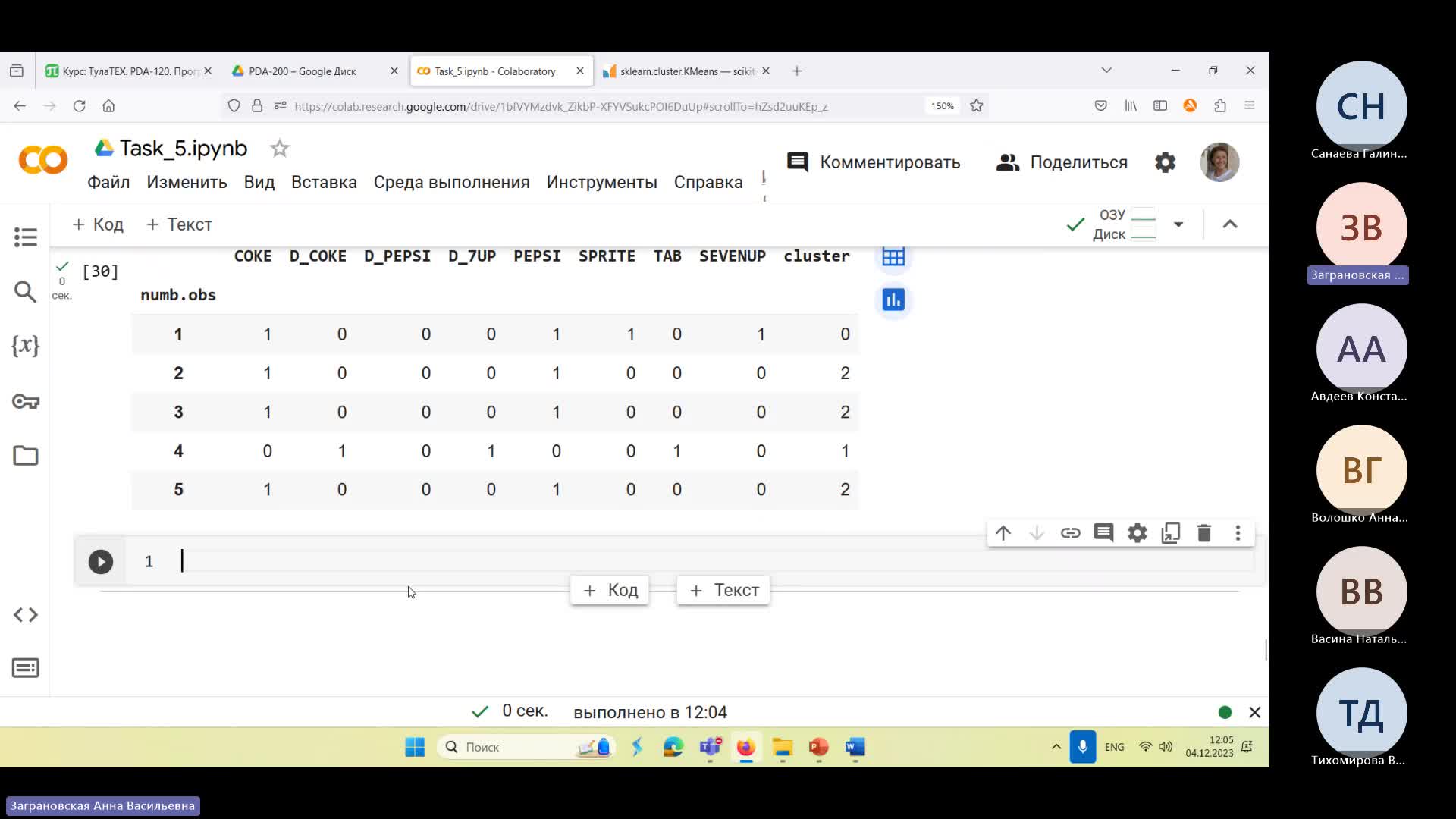The width and height of the screenshot is (1456, 819).
Task: Open the Google account avatar
Action: coord(1219,162)
